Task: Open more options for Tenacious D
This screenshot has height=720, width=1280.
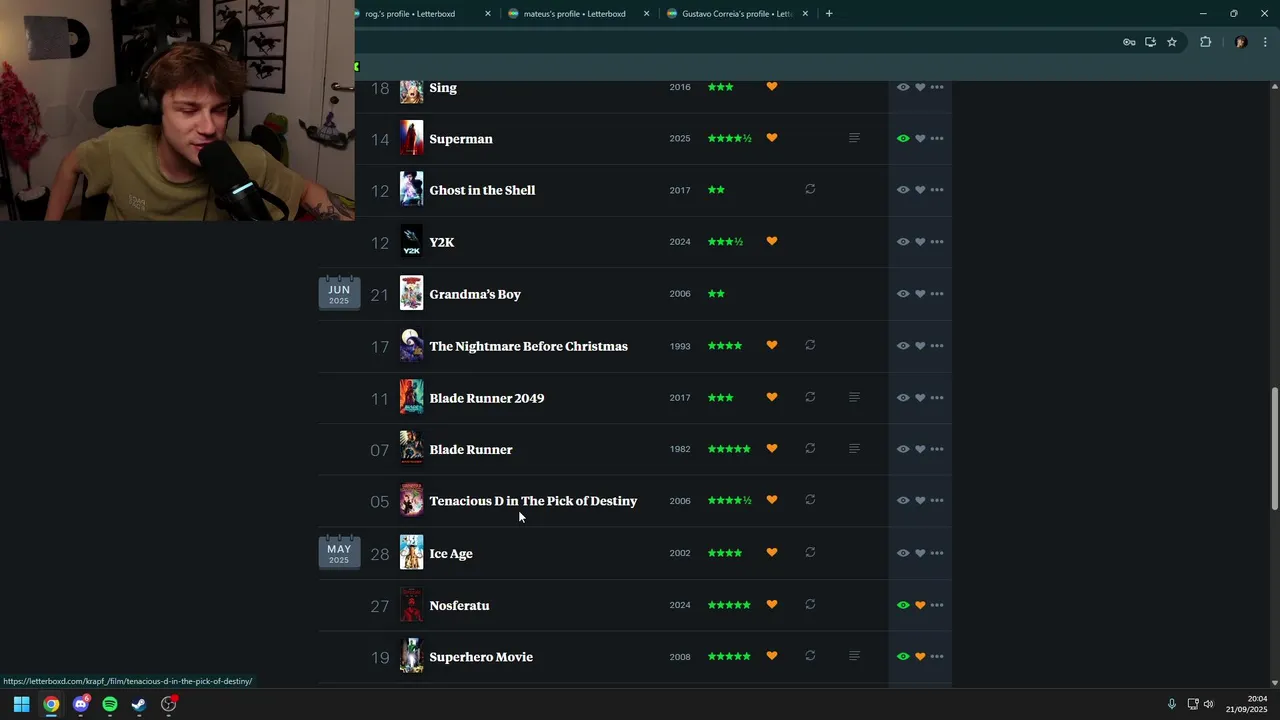Action: click(x=937, y=501)
